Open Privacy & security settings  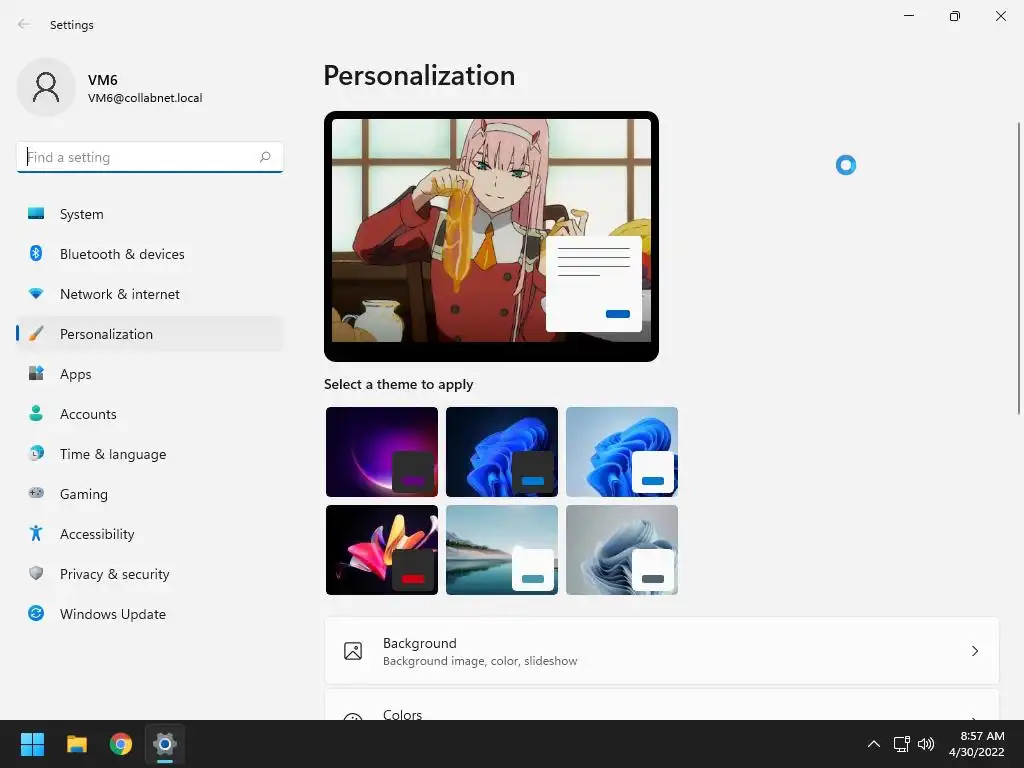(x=150, y=574)
